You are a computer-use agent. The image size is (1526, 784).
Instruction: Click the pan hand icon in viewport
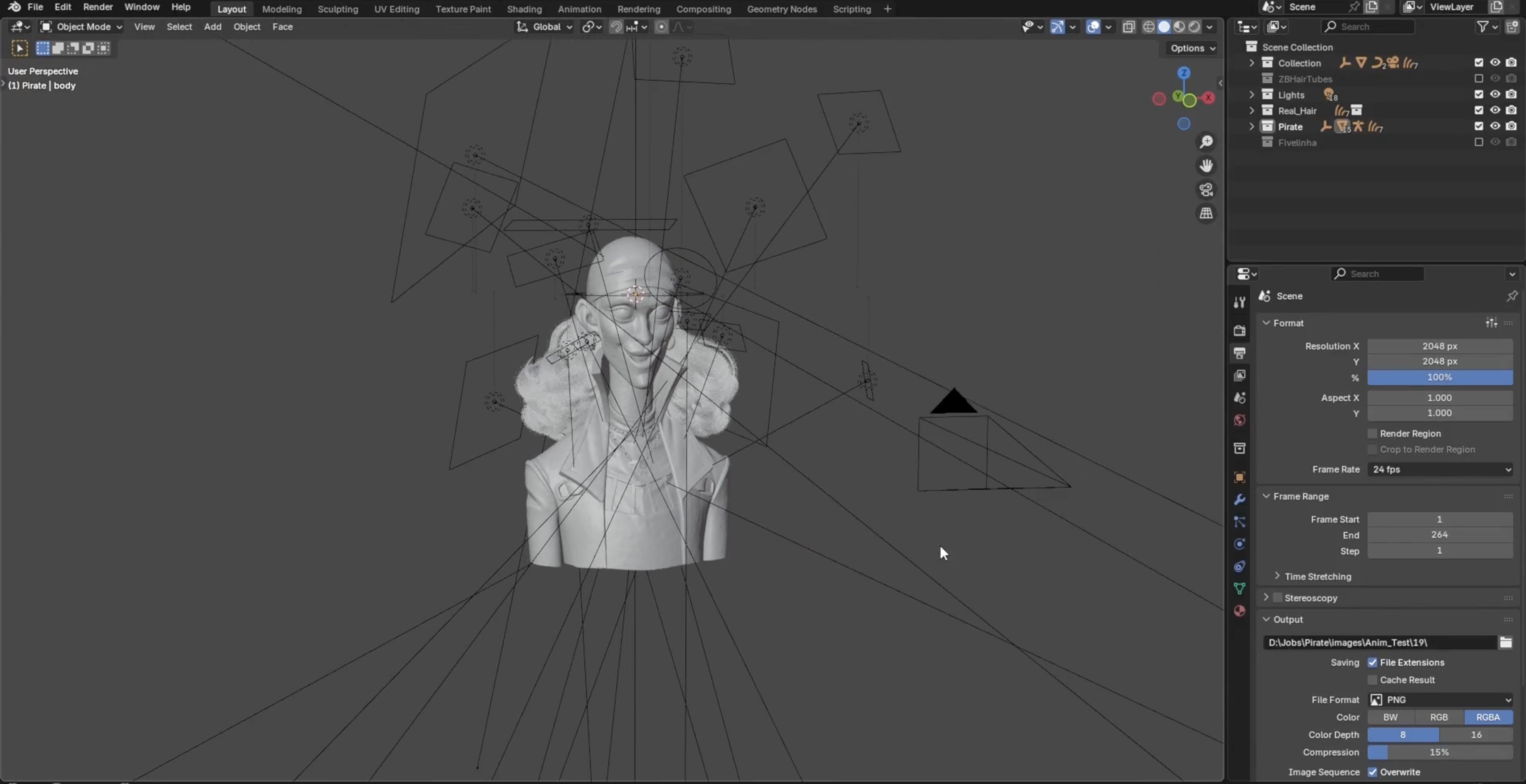point(1206,166)
